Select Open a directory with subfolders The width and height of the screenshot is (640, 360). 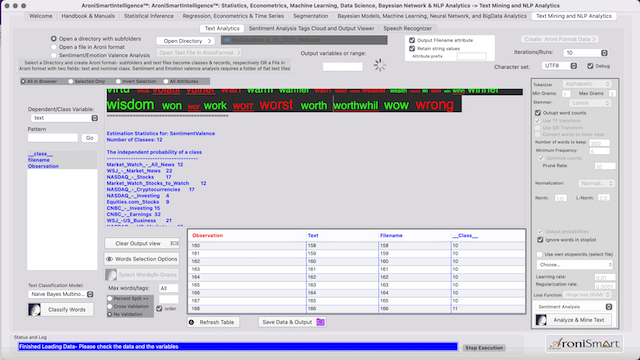click(x=54, y=39)
